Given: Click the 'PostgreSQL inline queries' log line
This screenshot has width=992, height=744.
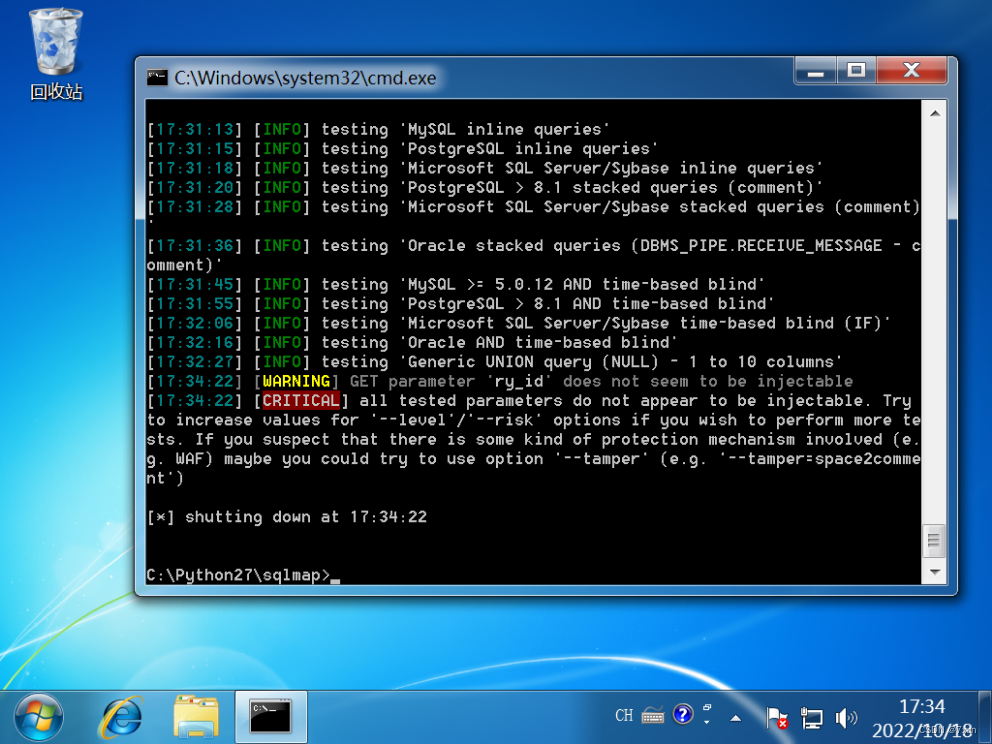Looking at the screenshot, I should tap(402, 149).
